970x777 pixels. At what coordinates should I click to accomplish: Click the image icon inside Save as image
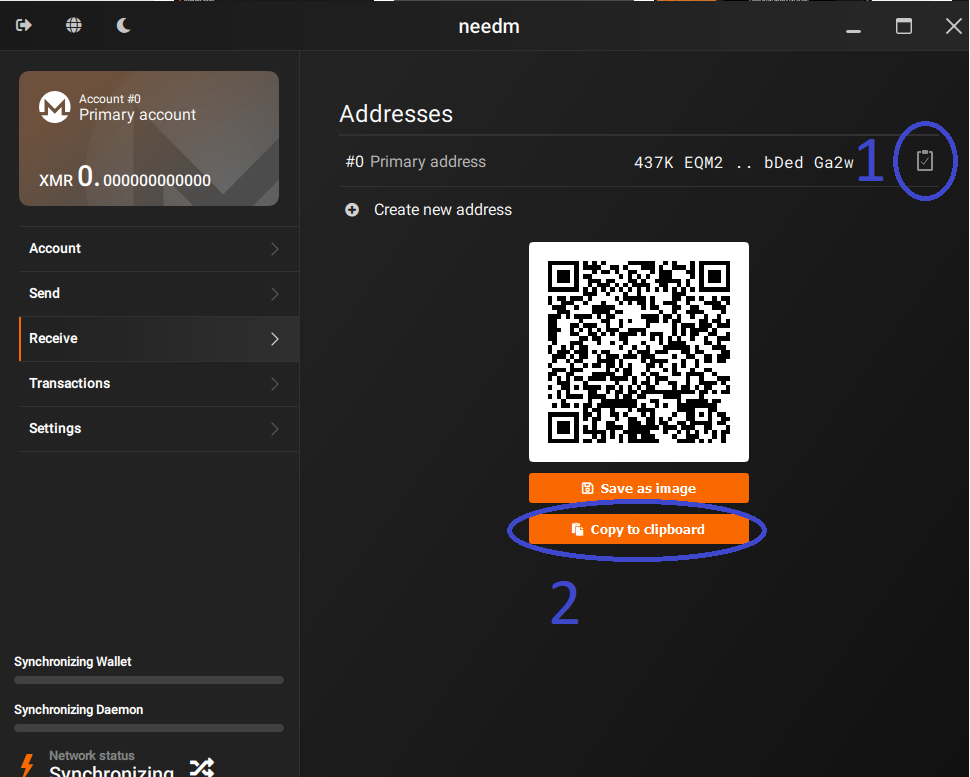[586, 487]
